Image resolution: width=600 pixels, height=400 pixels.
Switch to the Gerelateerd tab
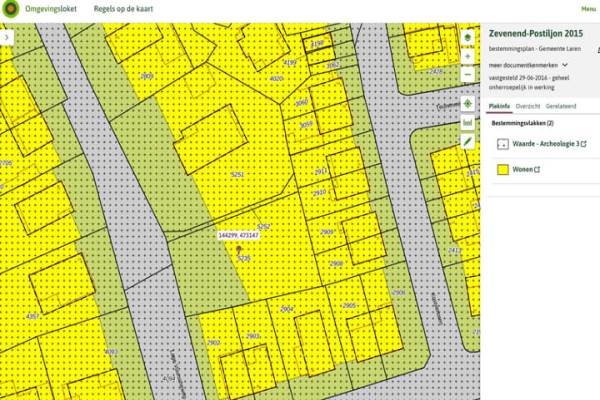coord(562,104)
